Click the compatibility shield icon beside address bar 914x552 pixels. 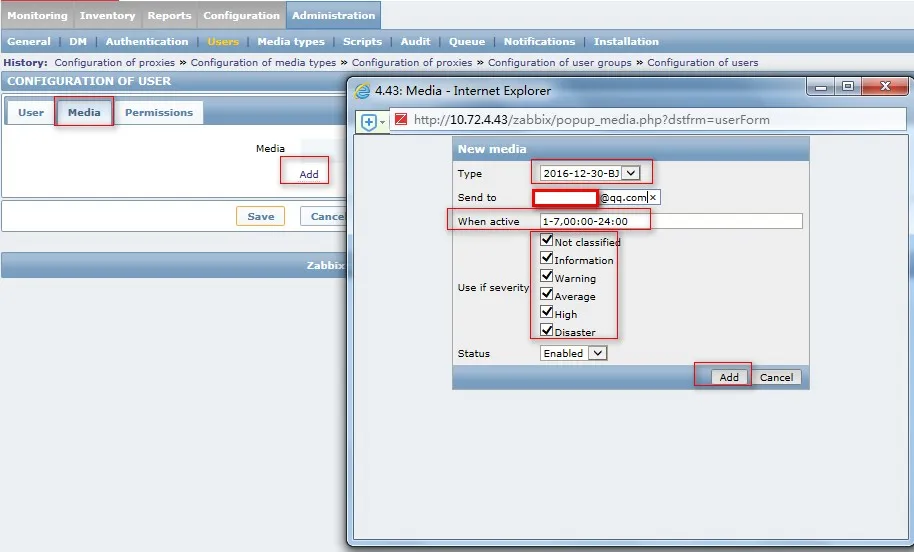pos(368,122)
